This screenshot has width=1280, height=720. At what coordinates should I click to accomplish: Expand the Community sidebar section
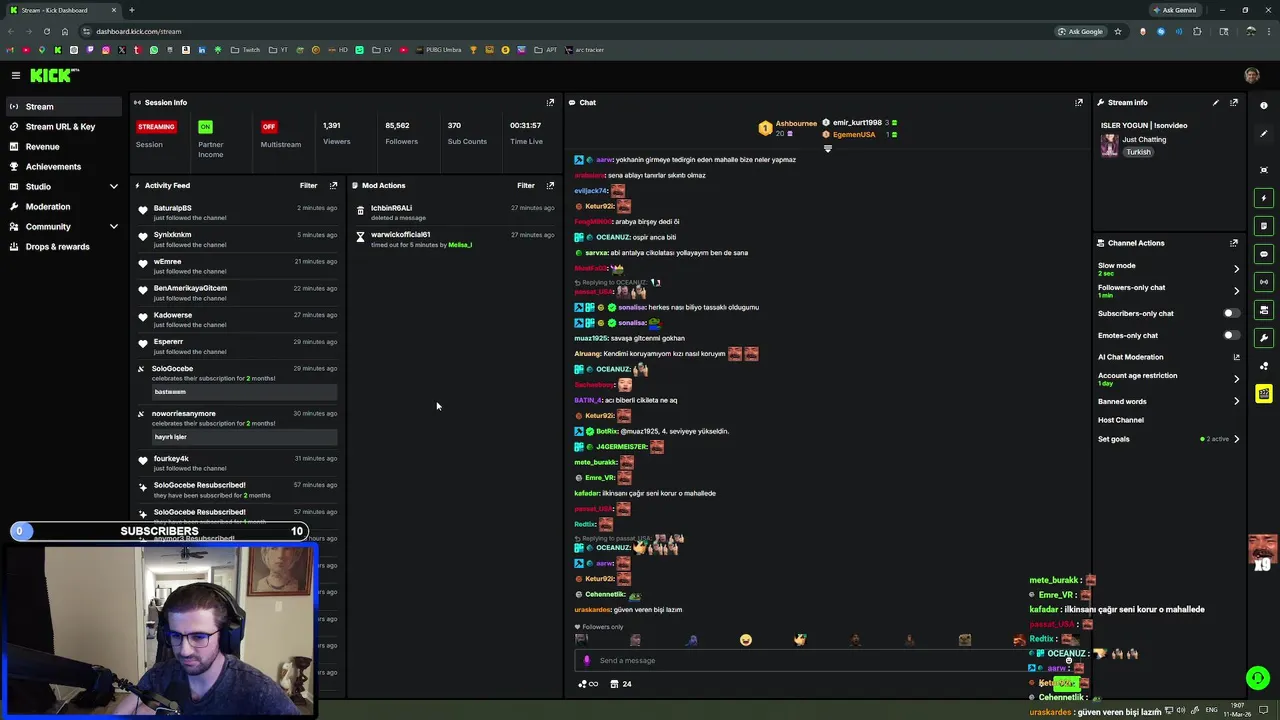[62, 226]
